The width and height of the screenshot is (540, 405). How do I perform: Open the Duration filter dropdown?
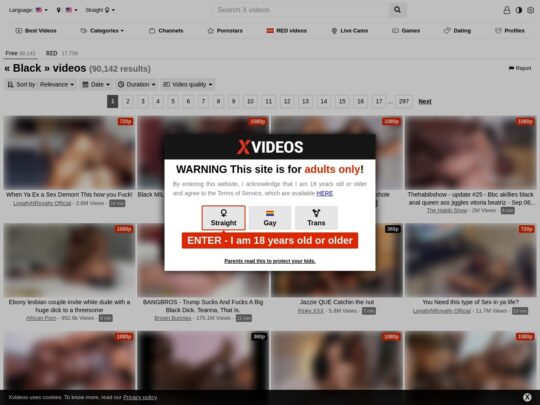click(136, 84)
